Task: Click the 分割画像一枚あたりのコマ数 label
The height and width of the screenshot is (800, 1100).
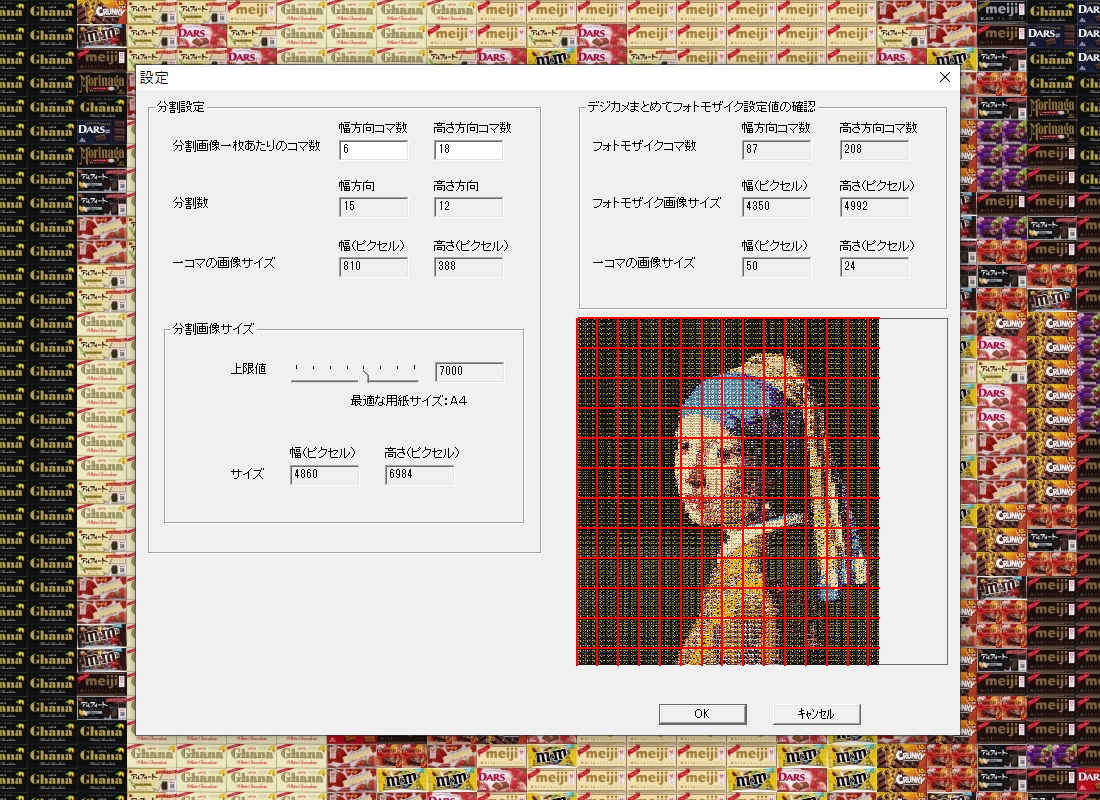Action: click(246, 146)
